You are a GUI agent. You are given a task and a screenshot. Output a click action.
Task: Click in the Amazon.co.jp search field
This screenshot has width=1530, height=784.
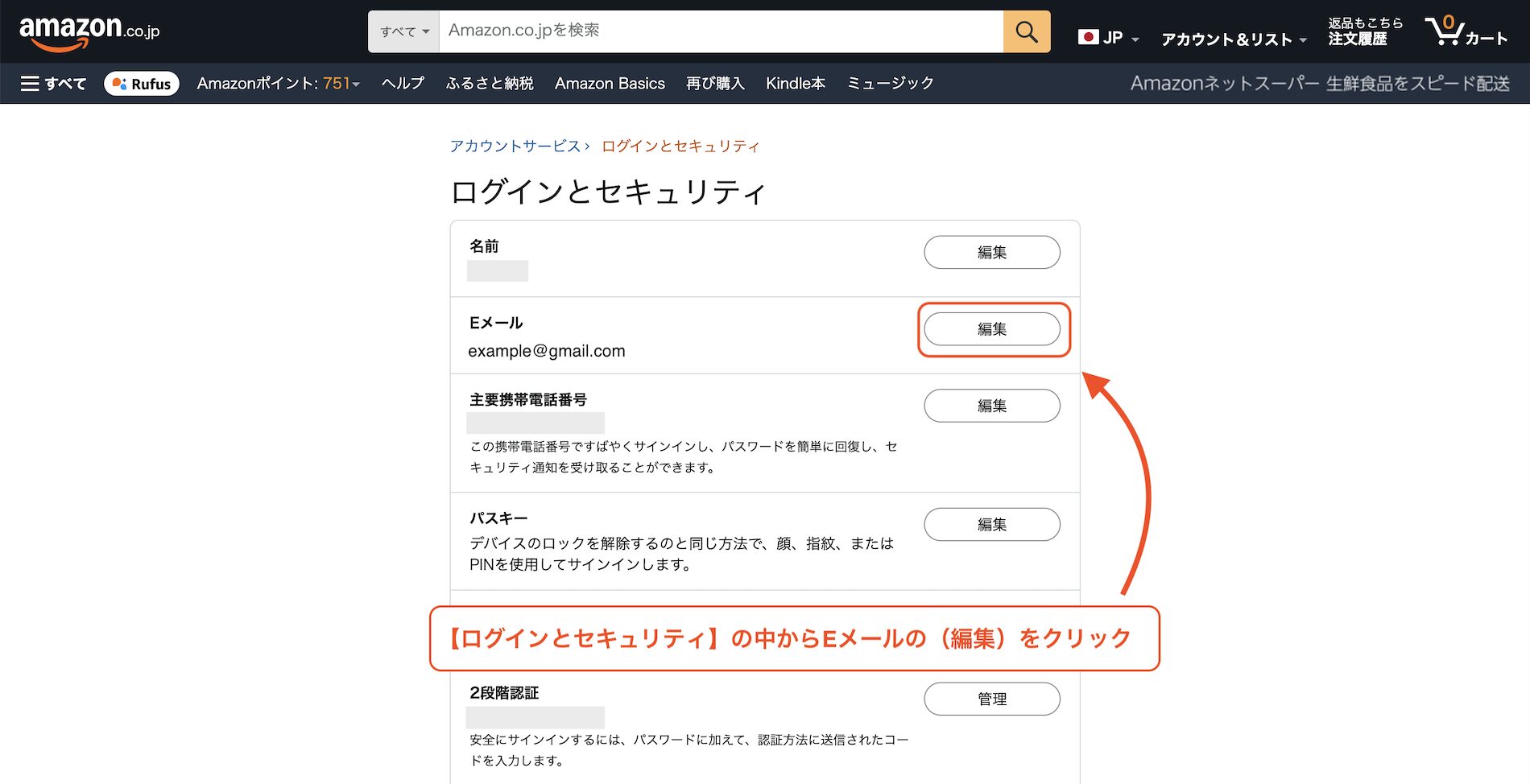(x=721, y=31)
